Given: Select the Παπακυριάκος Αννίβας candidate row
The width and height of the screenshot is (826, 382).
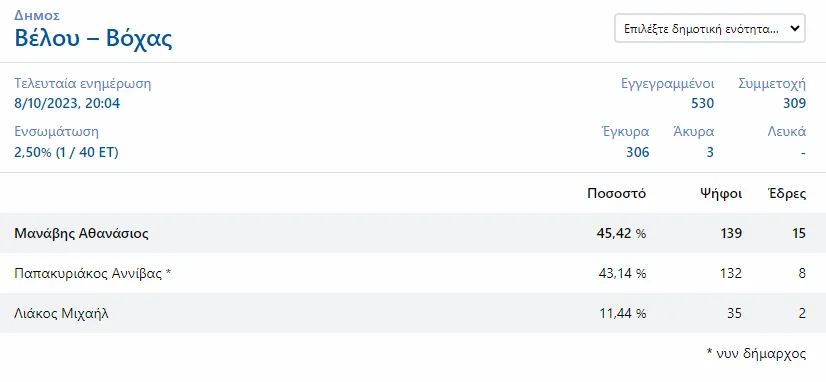Looking at the screenshot, I should (x=413, y=273).
